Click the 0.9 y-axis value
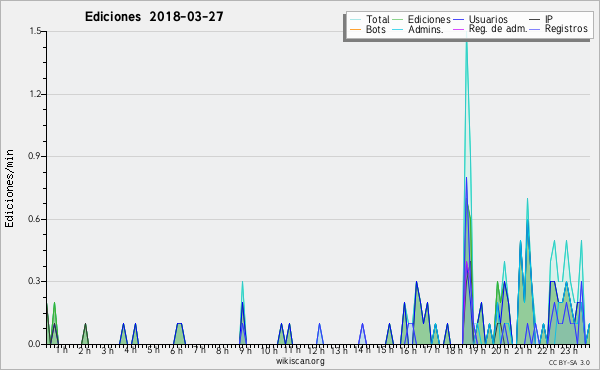 (34, 156)
